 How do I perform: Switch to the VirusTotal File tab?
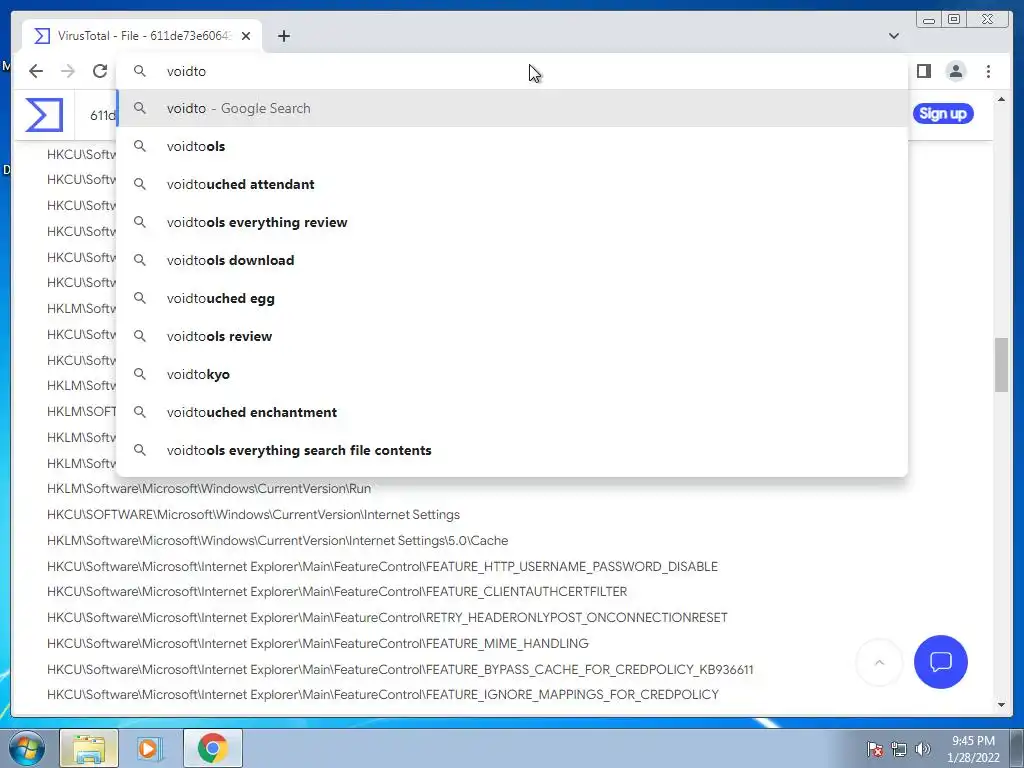142,36
